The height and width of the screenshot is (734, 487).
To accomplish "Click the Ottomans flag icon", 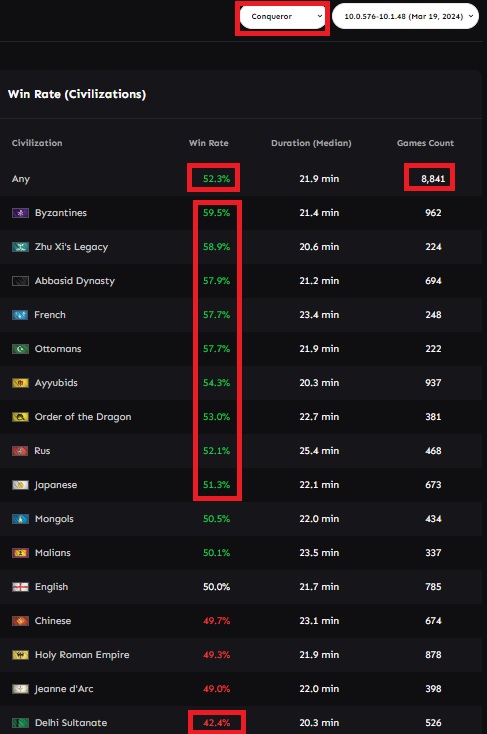I will pyautogui.click(x=20, y=349).
